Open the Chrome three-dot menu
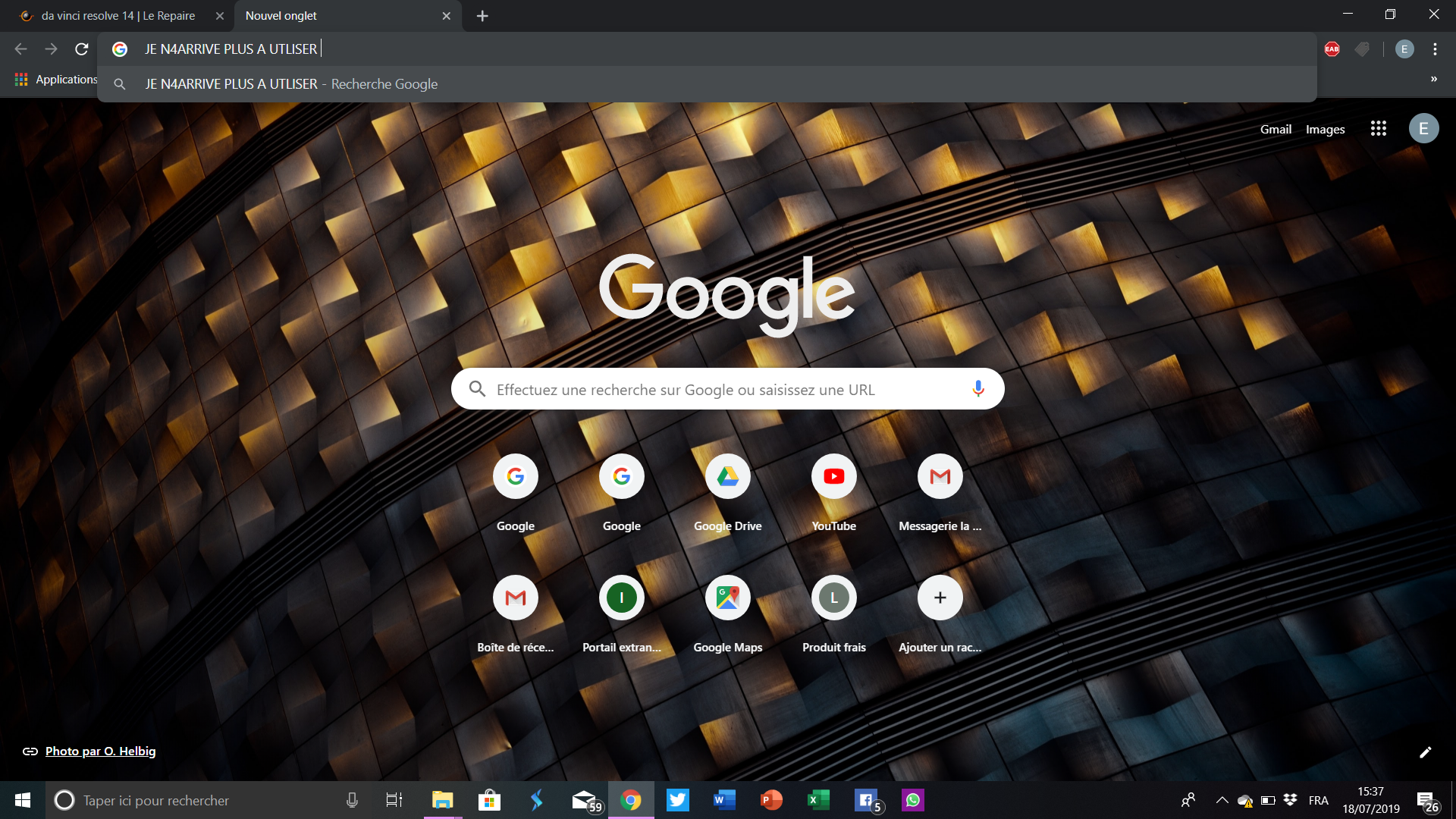This screenshot has height=819, width=1456. click(1435, 49)
